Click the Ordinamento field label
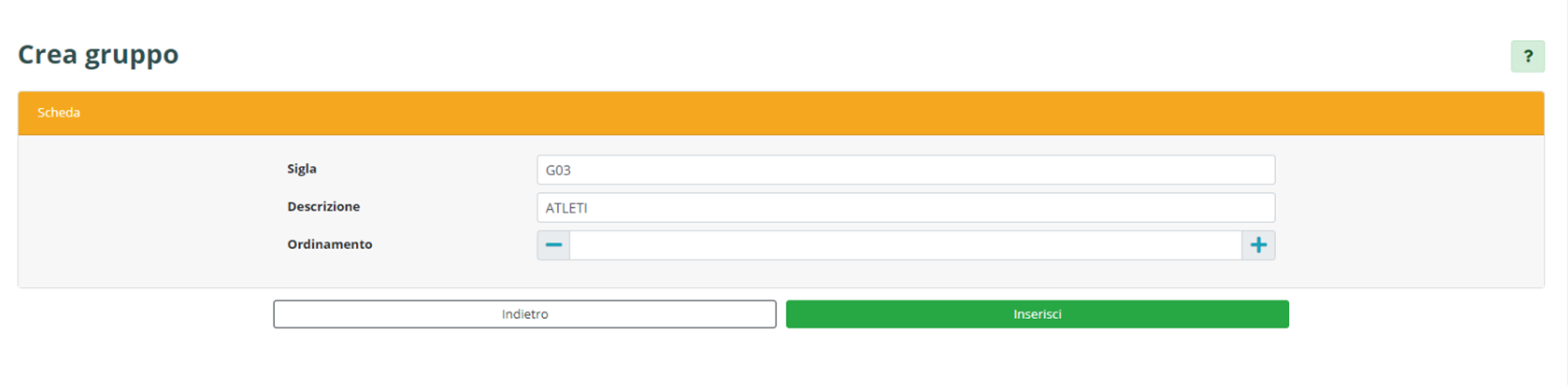This screenshot has height=385, width=1568. [x=329, y=244]
